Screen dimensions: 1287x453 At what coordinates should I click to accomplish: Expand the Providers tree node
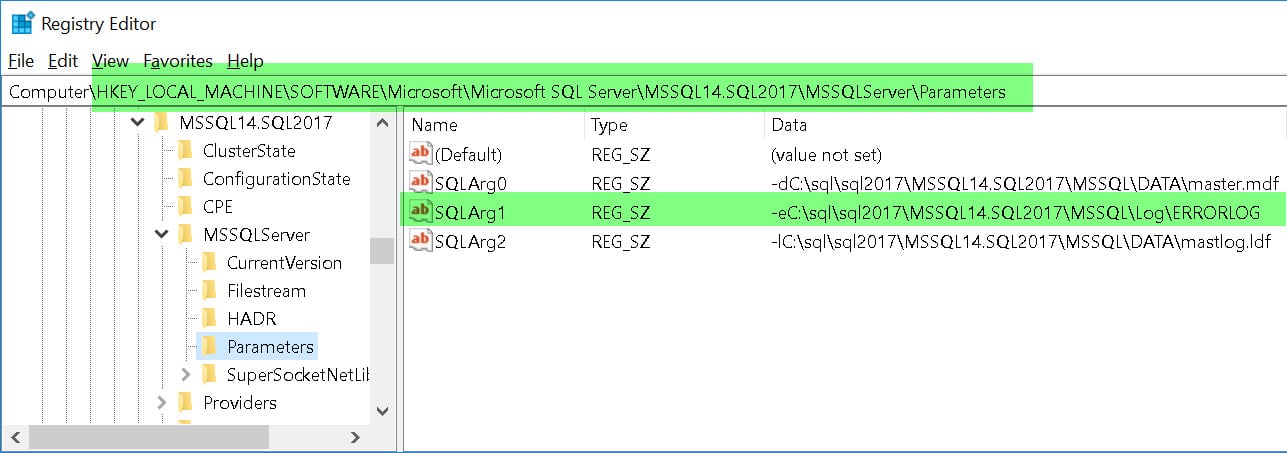(x=161, y=403)
